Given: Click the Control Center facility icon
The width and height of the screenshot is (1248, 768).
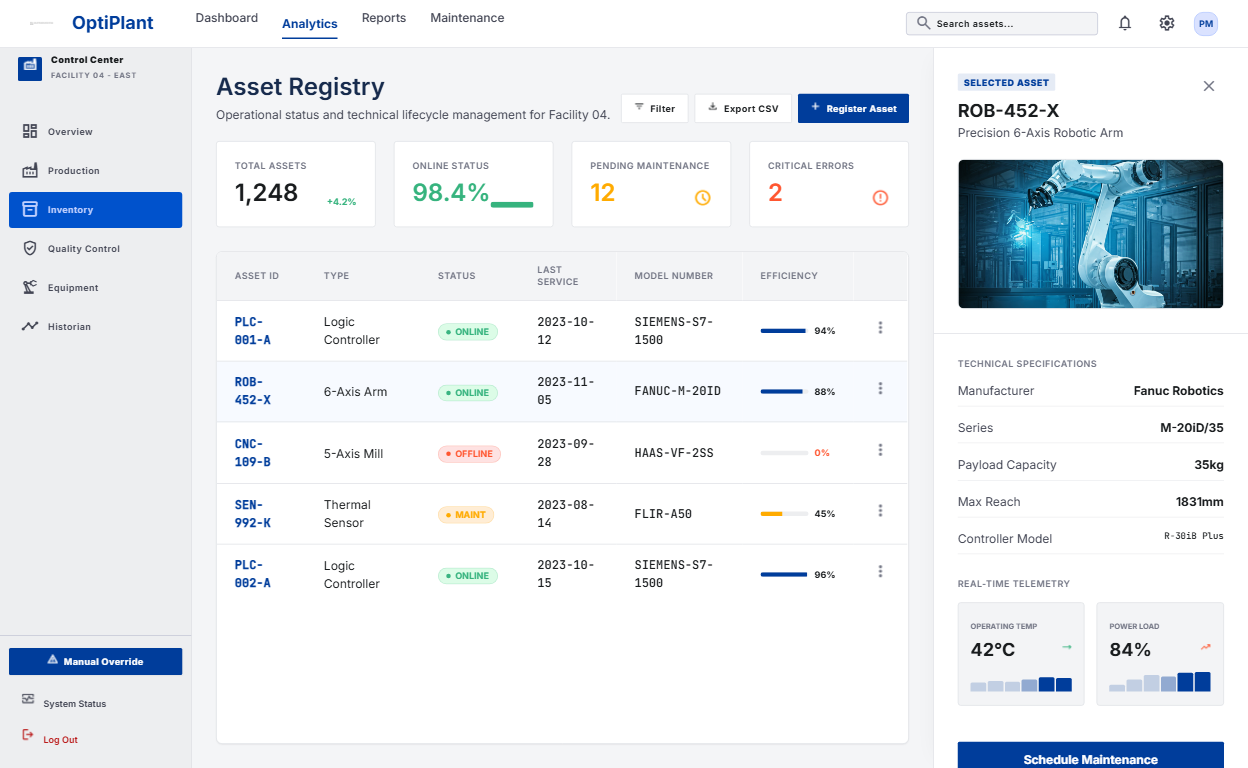Looking at the screenshot, I should 30,67.
